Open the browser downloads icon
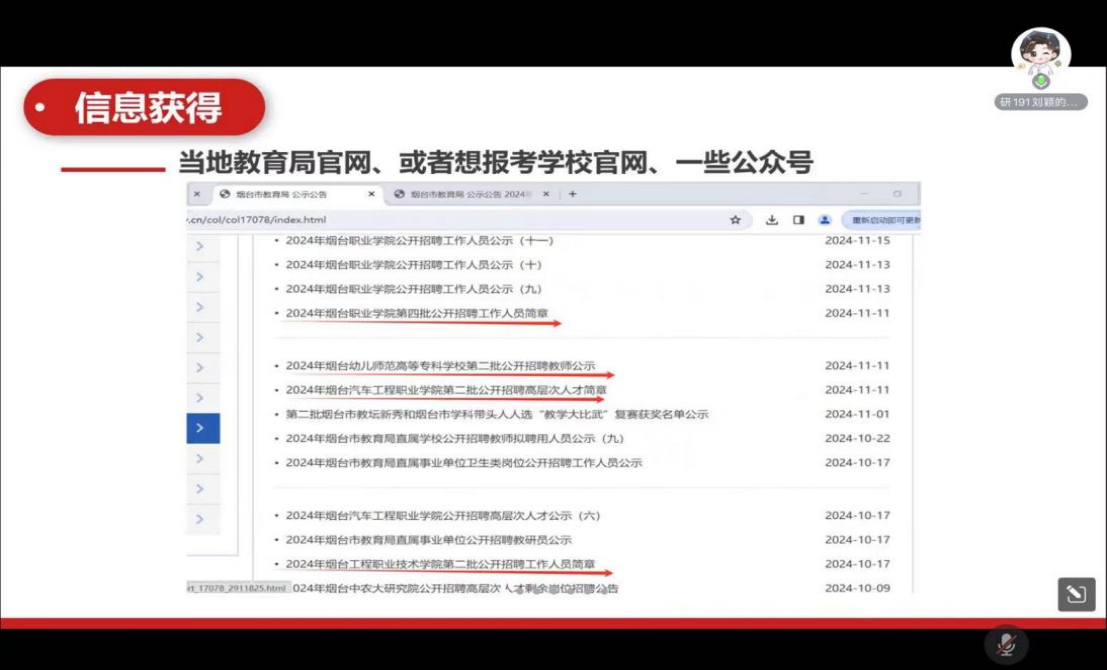The image size is (1107, 670). click(x=772, y=220)
